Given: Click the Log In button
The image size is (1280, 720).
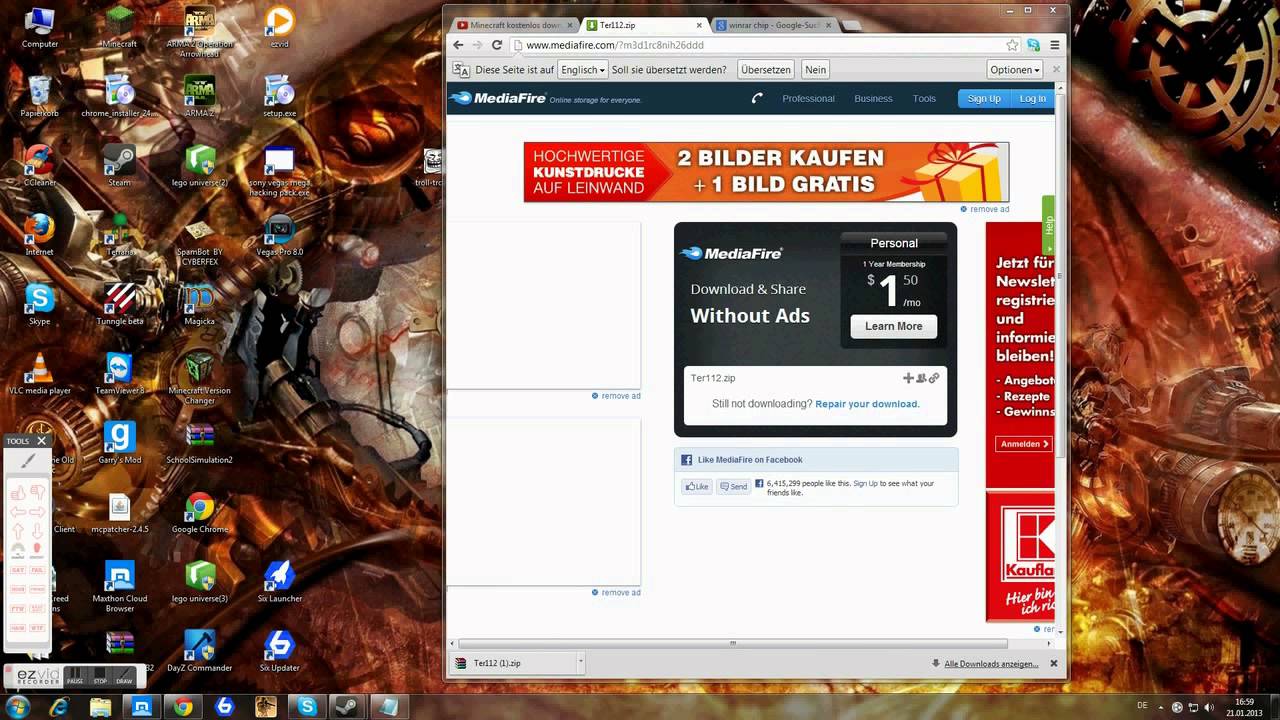Looking at the screenshot, I should point(1032,98).
